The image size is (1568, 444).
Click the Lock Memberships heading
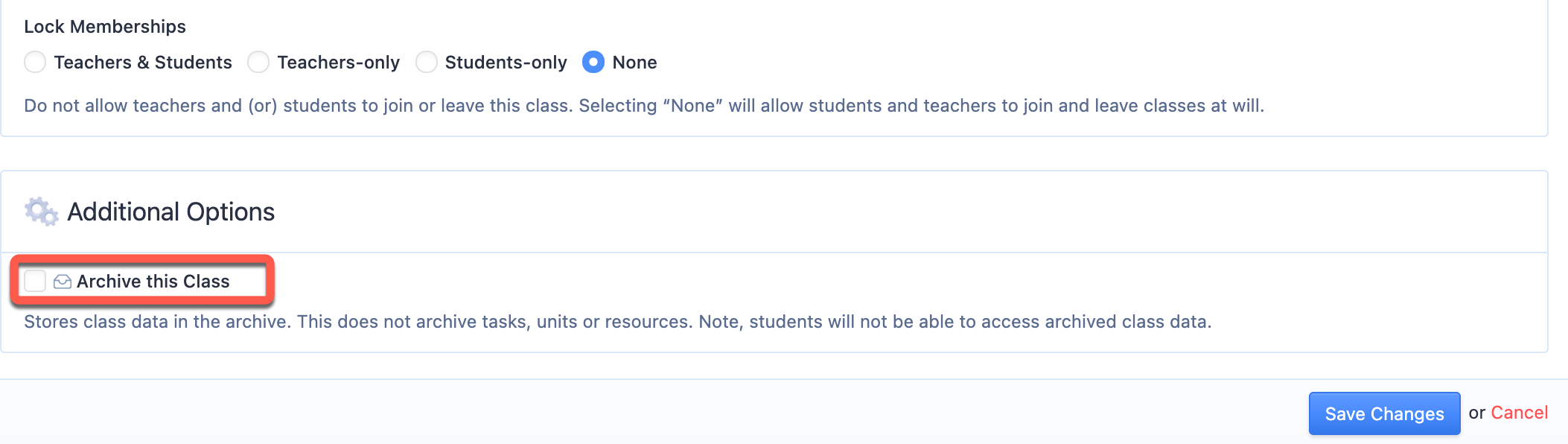tap(105, 27)
